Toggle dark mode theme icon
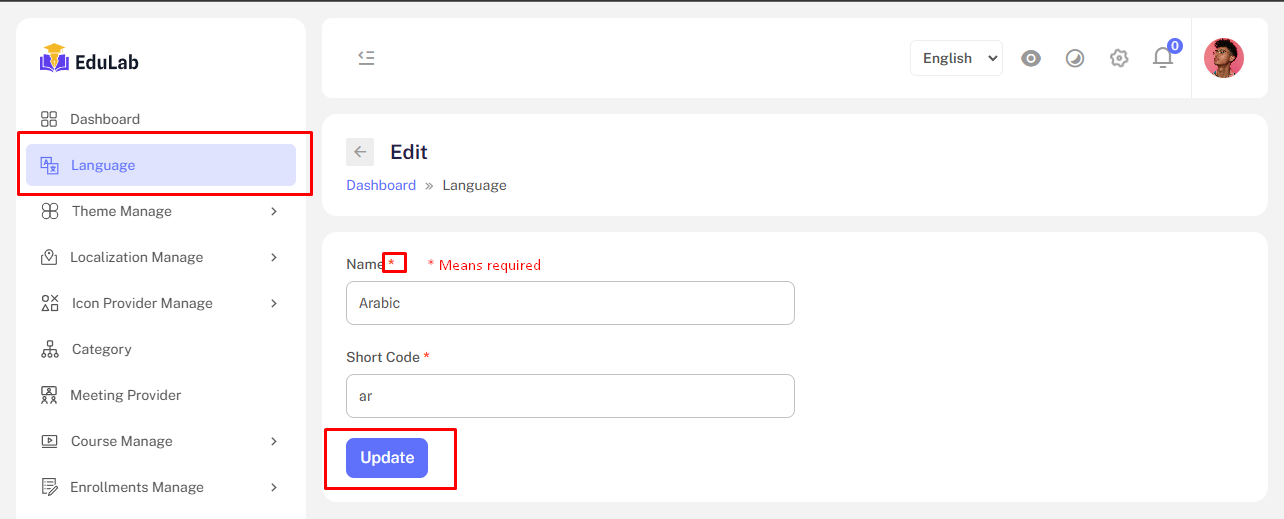 (1075, 58)
